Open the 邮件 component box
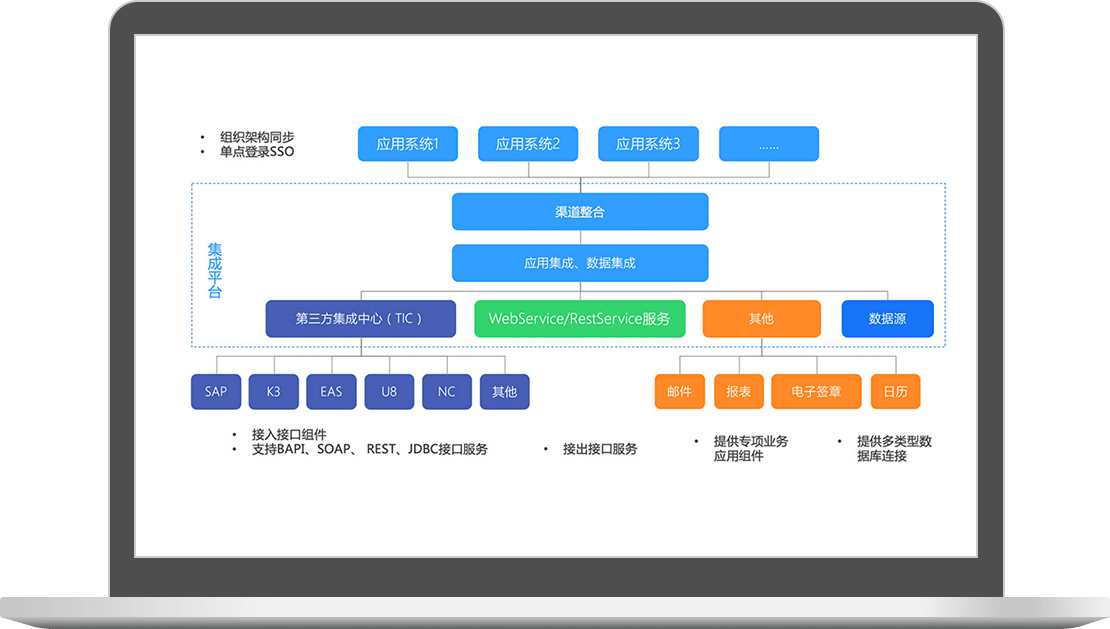The width and height of the screenshot is (1110, 629). [x=679, y=392]
